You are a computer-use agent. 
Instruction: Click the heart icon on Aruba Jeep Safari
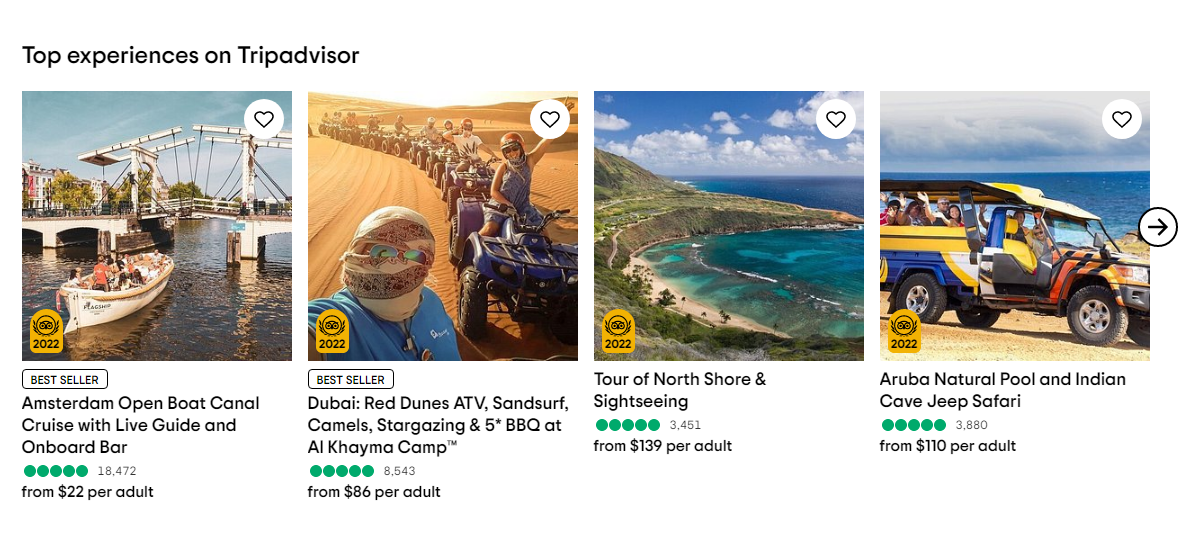point(1122,119)
